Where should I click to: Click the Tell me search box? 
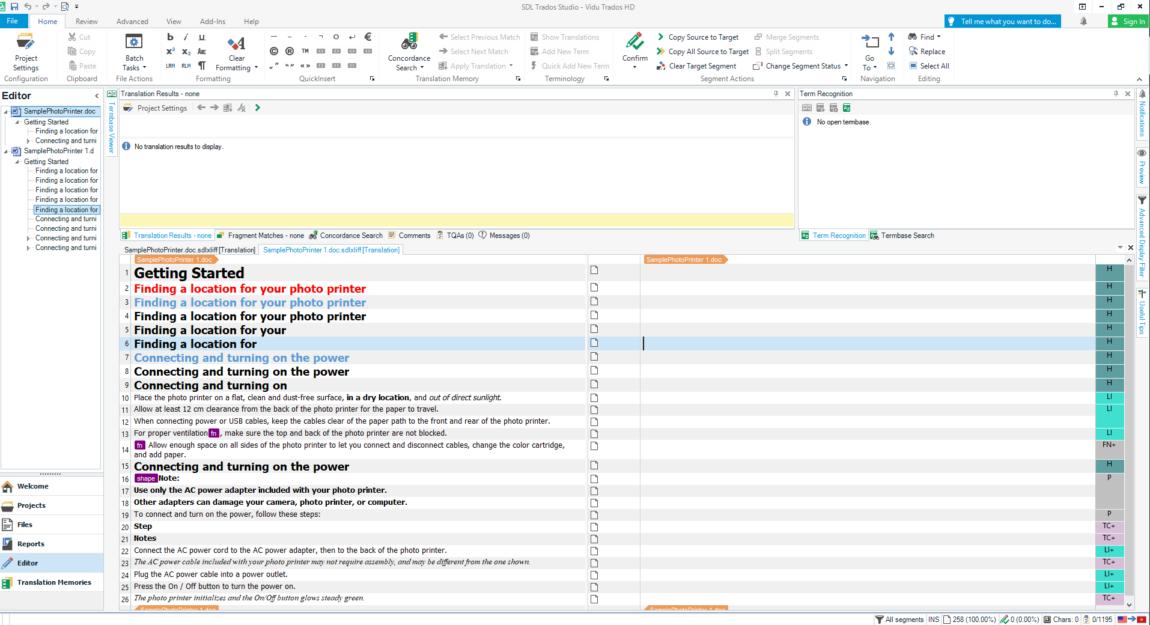pyautogui.click(x=1003, y=21)
